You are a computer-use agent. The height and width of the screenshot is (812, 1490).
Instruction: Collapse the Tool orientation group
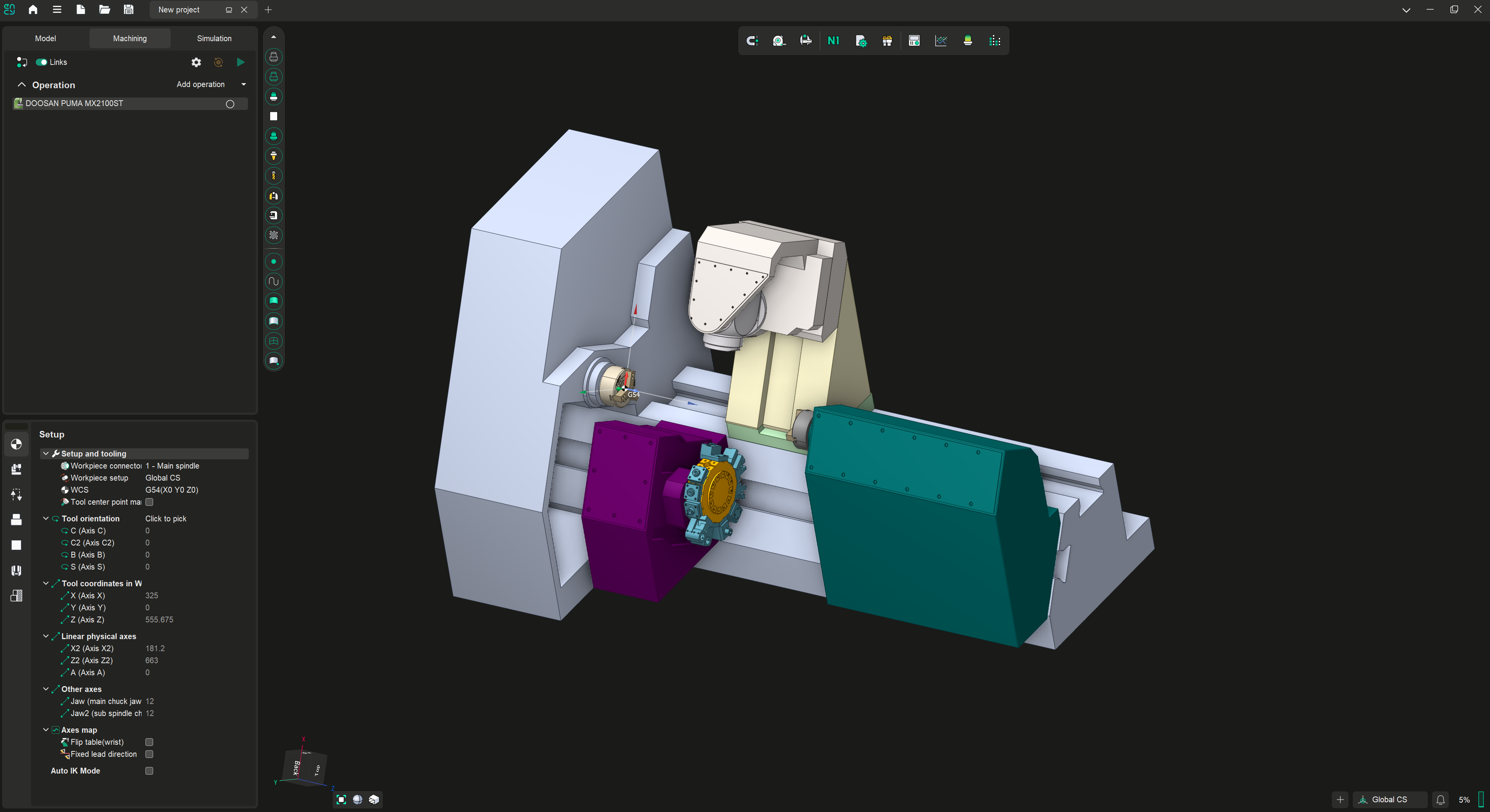46,518
